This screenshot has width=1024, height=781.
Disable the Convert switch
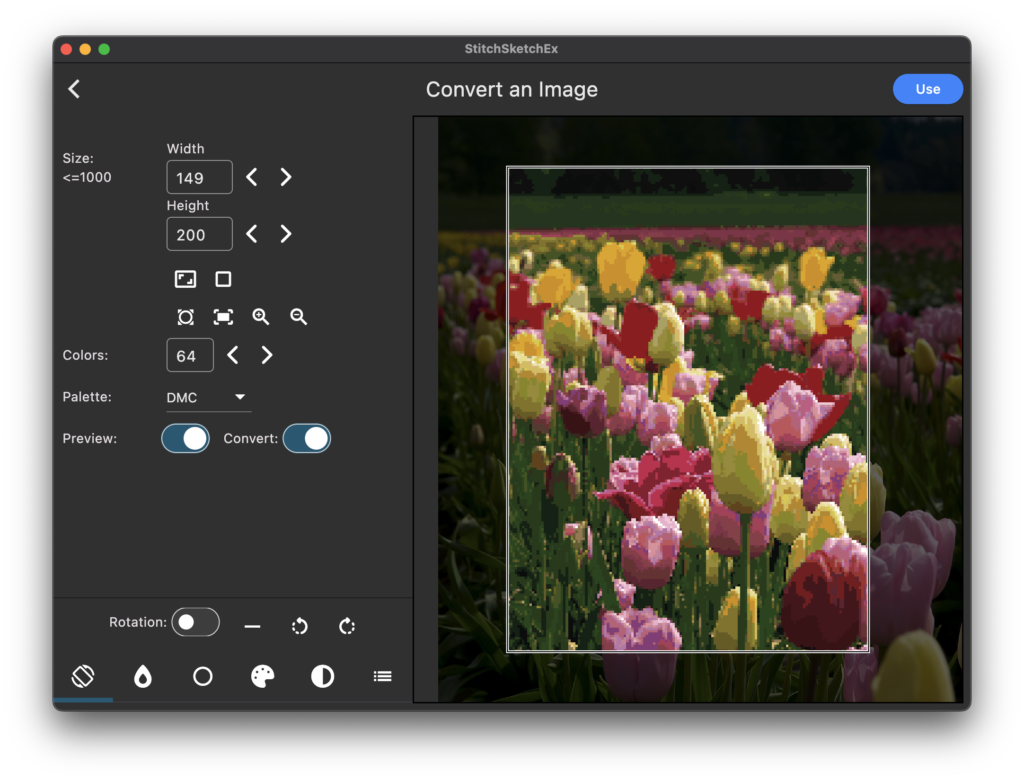click(307, 439)
